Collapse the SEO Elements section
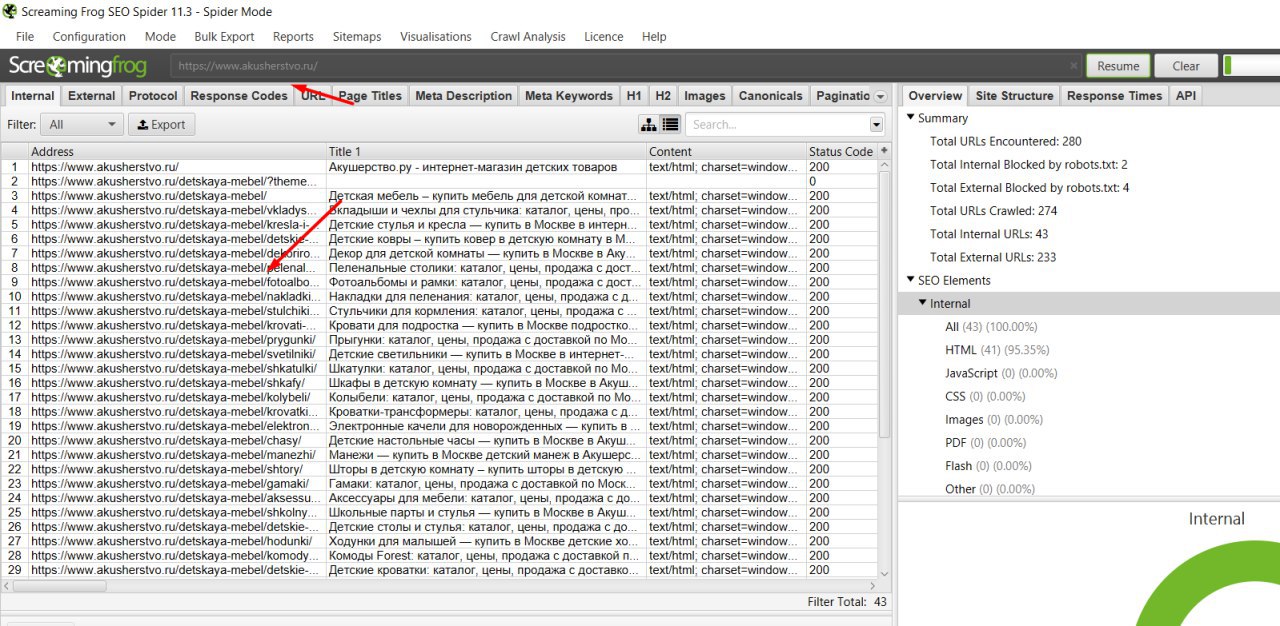The image size is (1280, 626). point(911,280)
